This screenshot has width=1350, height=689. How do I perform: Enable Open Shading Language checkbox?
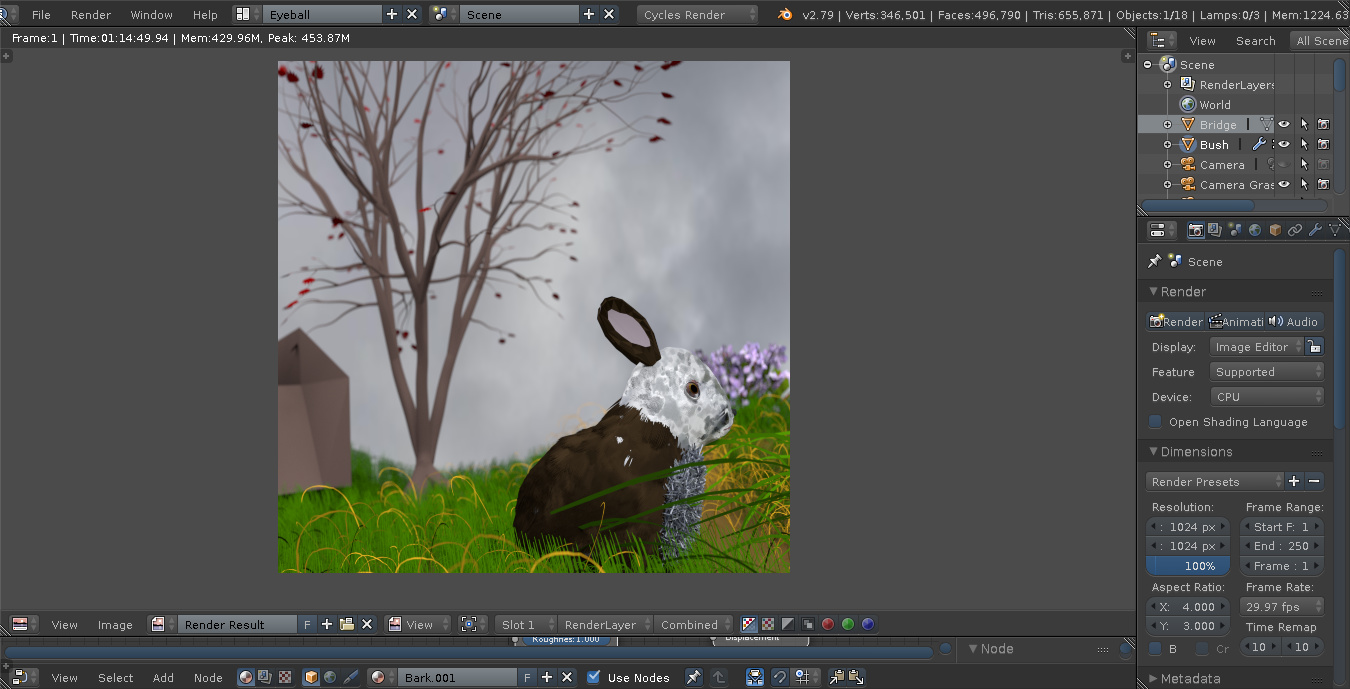click(1156, 422)
